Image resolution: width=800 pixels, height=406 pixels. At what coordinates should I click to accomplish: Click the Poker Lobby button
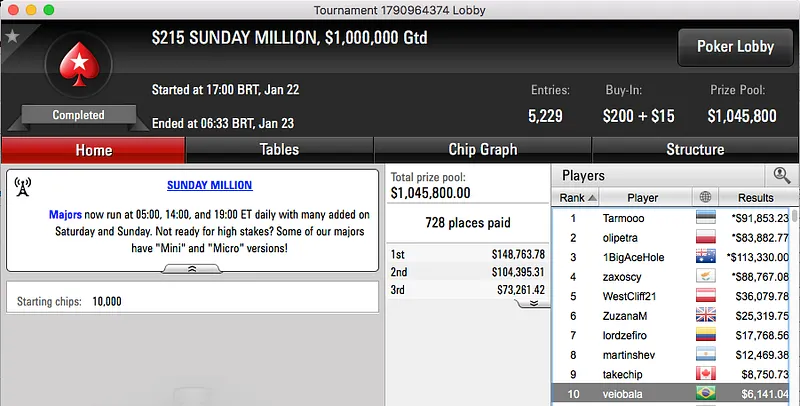736,46
